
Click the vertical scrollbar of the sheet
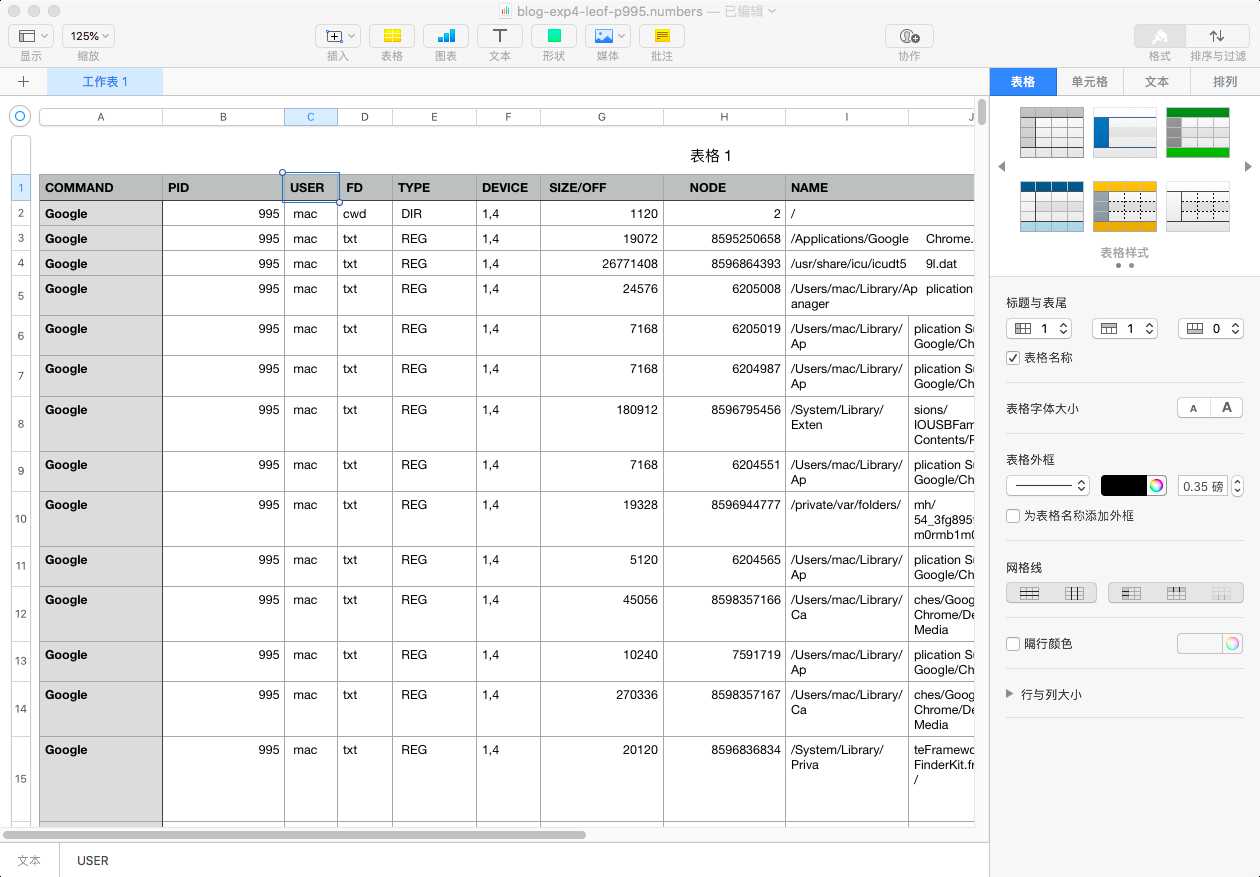point(982,110)
